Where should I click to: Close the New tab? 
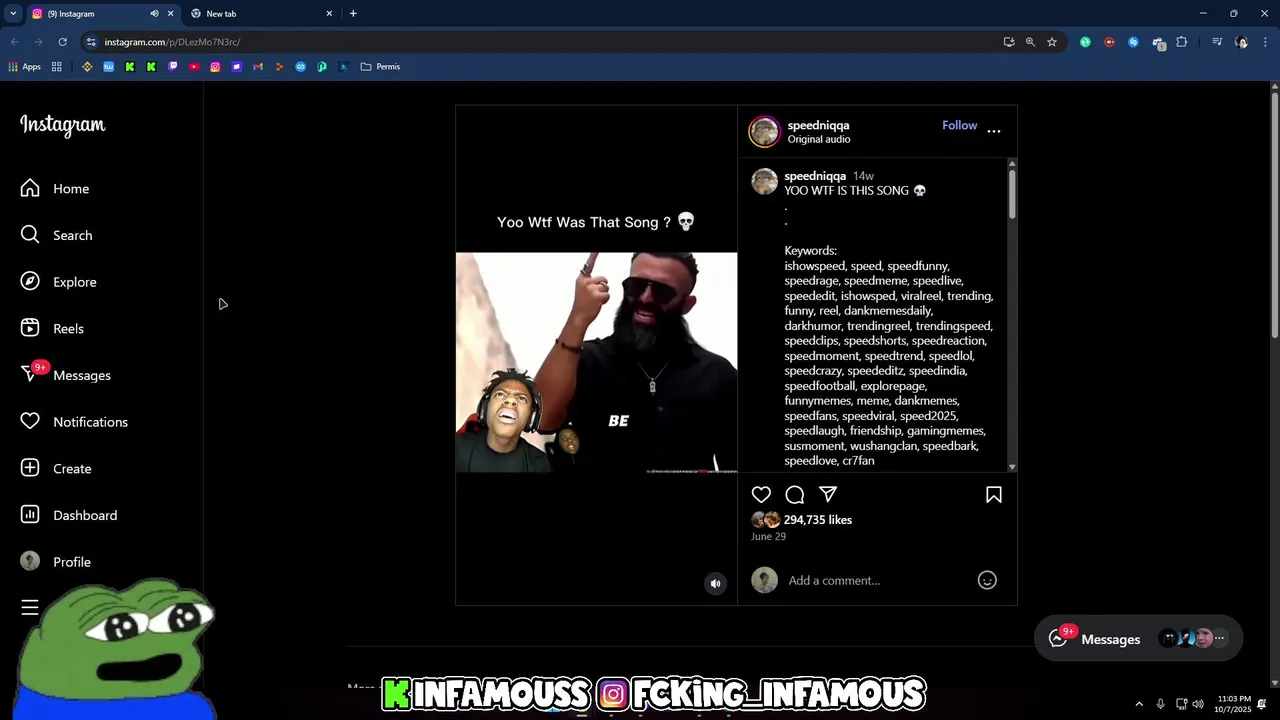coord(329,14)
